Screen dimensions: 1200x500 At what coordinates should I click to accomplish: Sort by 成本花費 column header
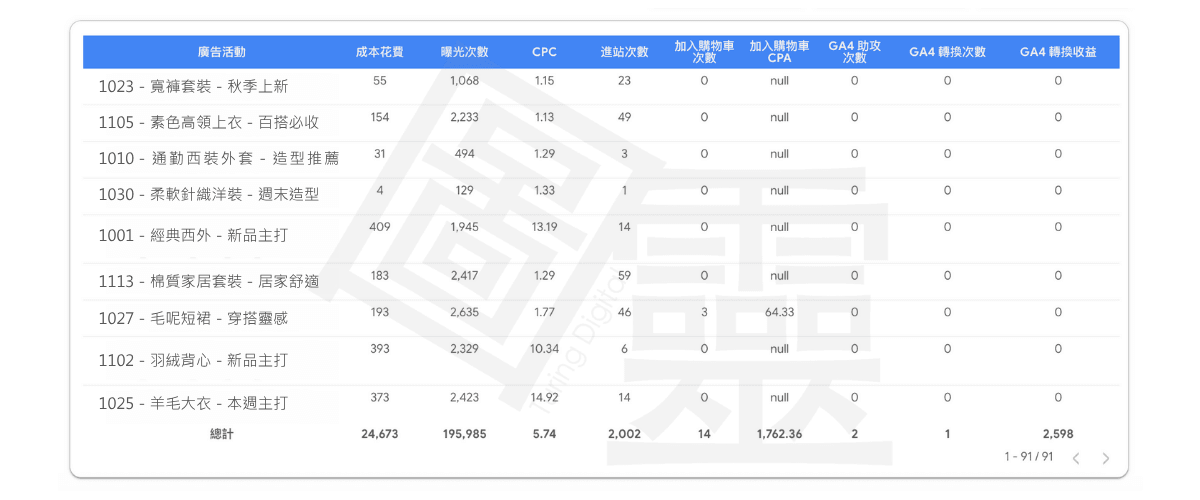[379, 52]
